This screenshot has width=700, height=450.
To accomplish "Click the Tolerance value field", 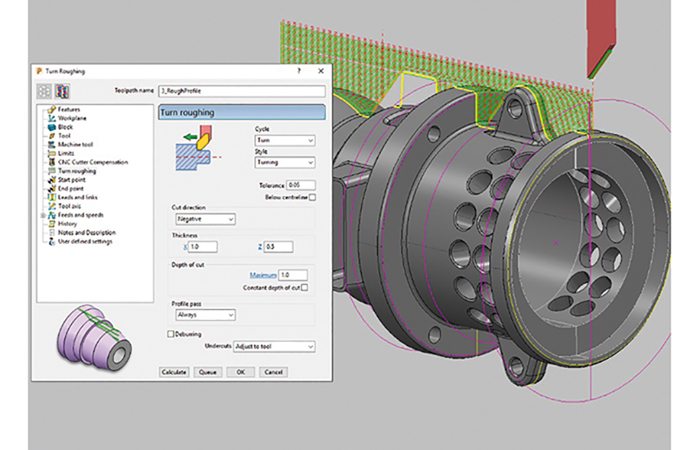I will [x=301, y=185].
